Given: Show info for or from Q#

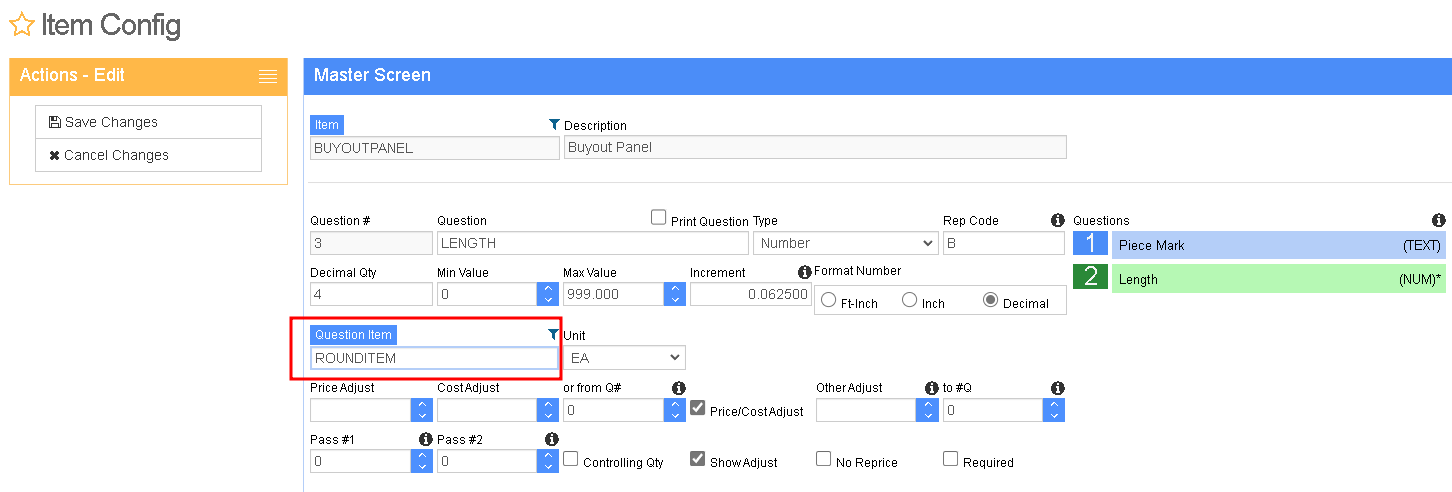Looking at the screenshot, I should 678,387.
